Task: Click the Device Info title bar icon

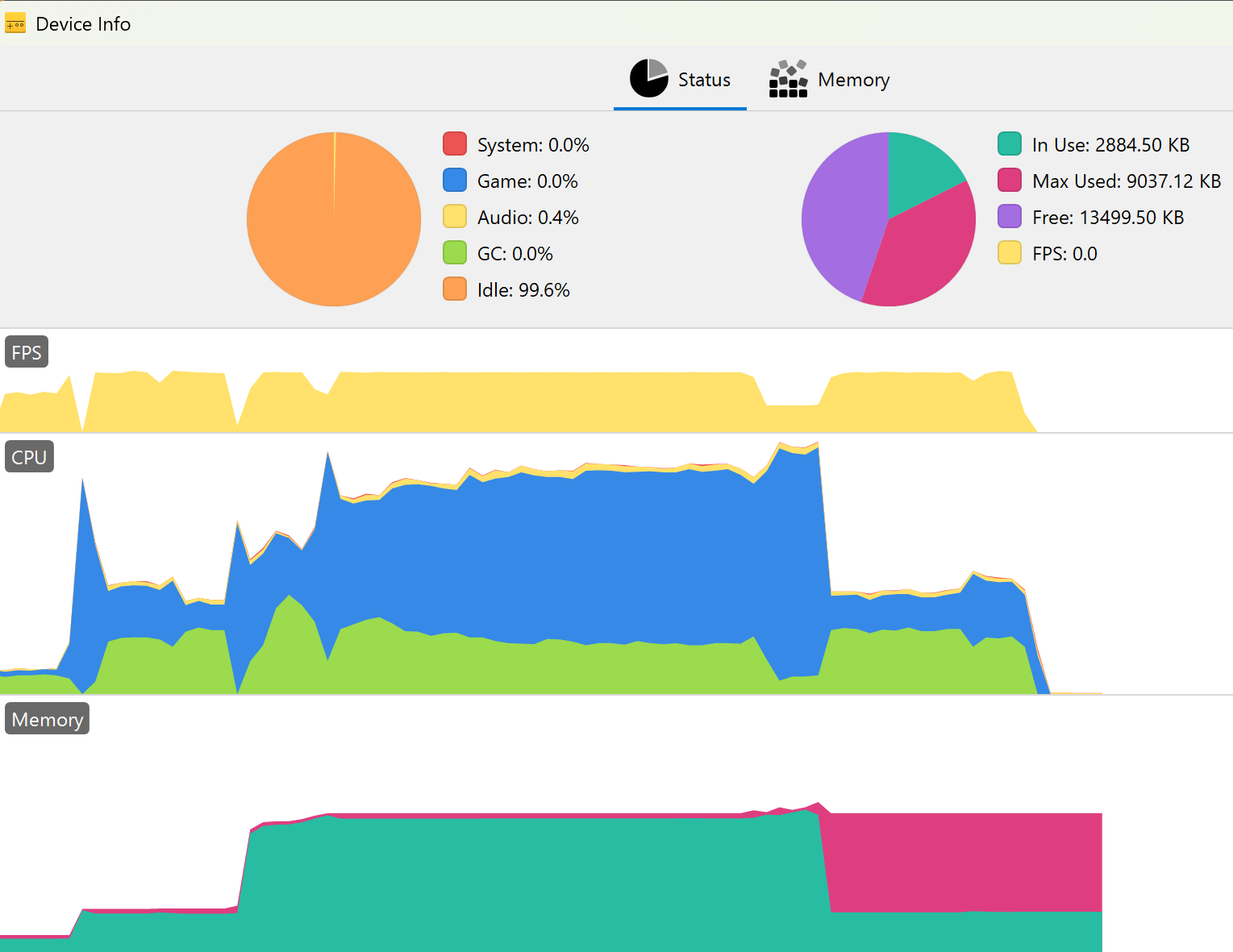Action: click(15, 24)
